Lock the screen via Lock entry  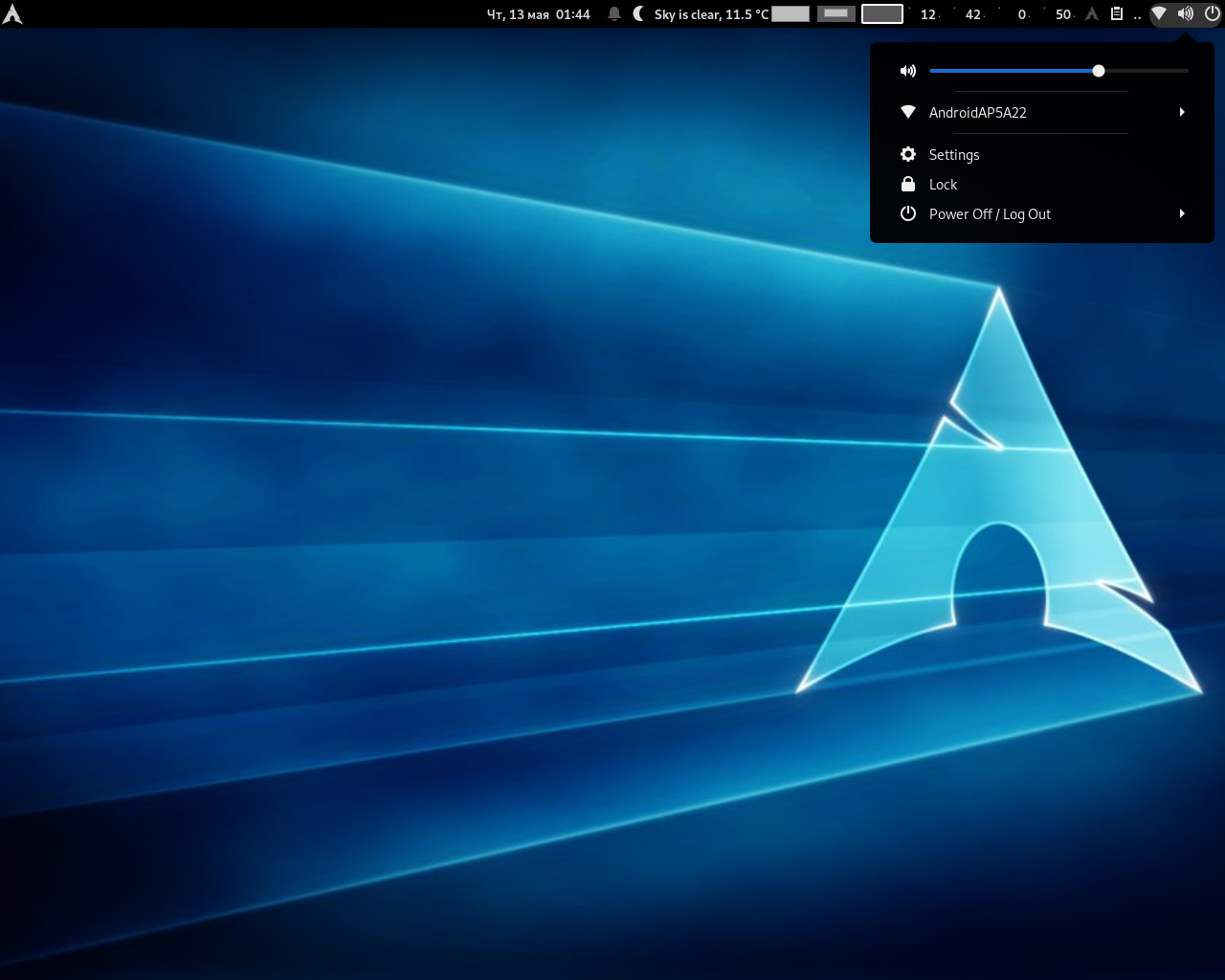1042,184
